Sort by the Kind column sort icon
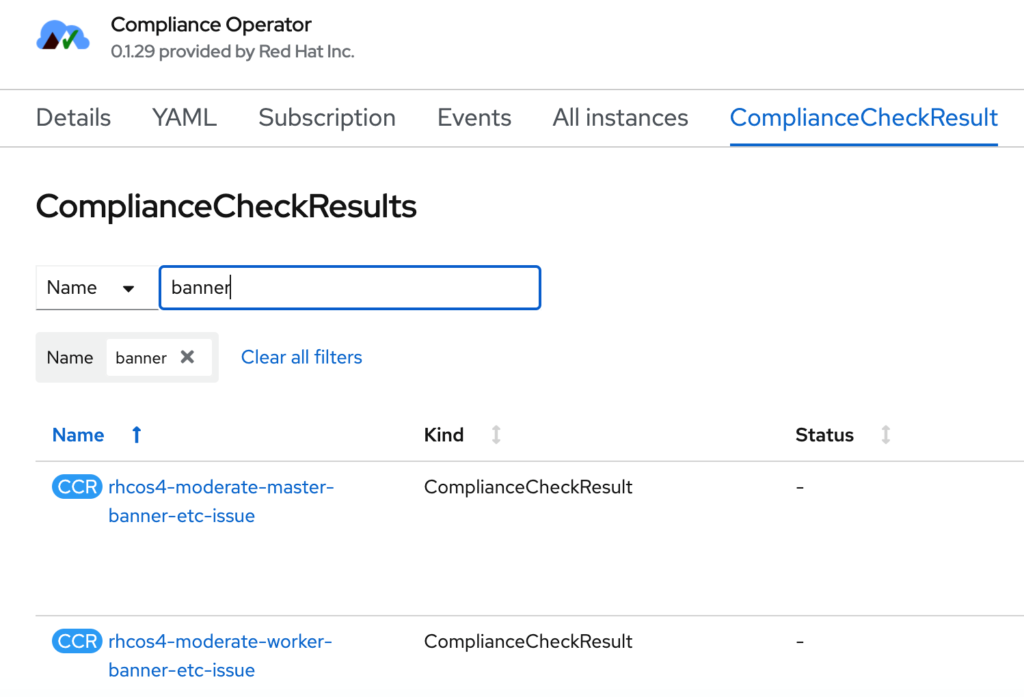 click(495, 435)
